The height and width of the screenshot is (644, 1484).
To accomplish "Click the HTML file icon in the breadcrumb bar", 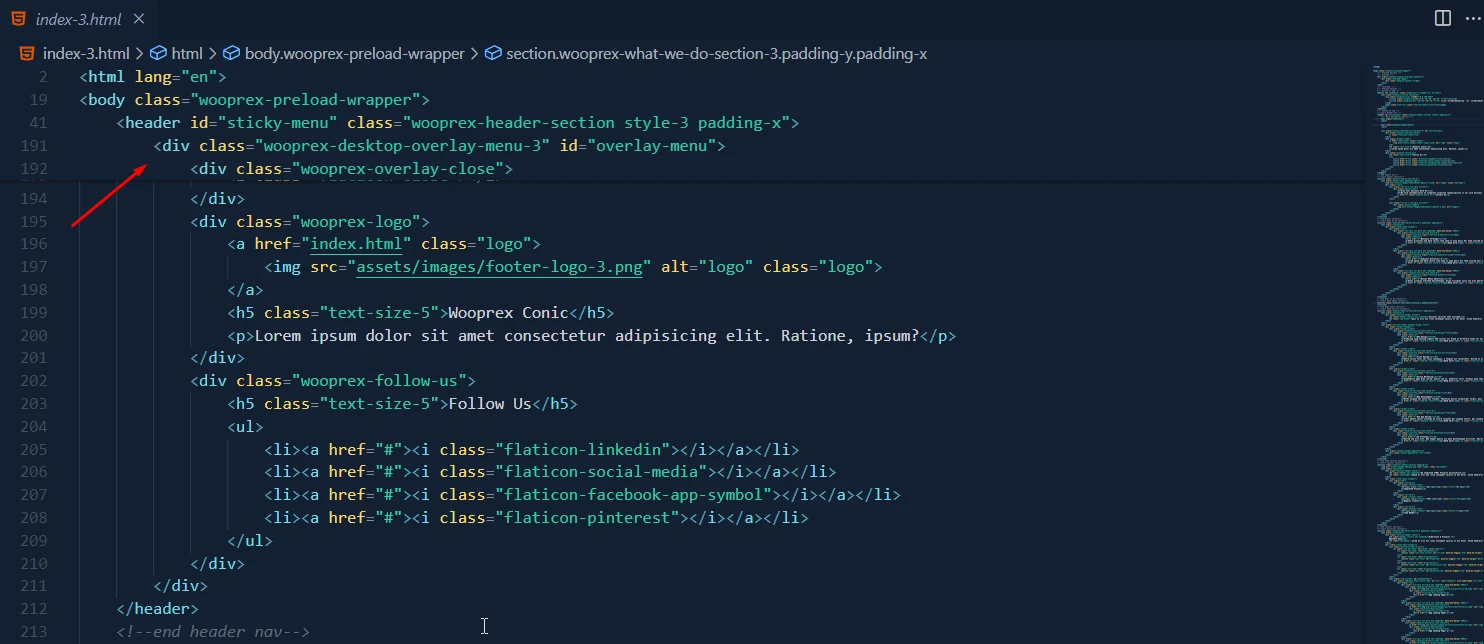I will [27, 53].
